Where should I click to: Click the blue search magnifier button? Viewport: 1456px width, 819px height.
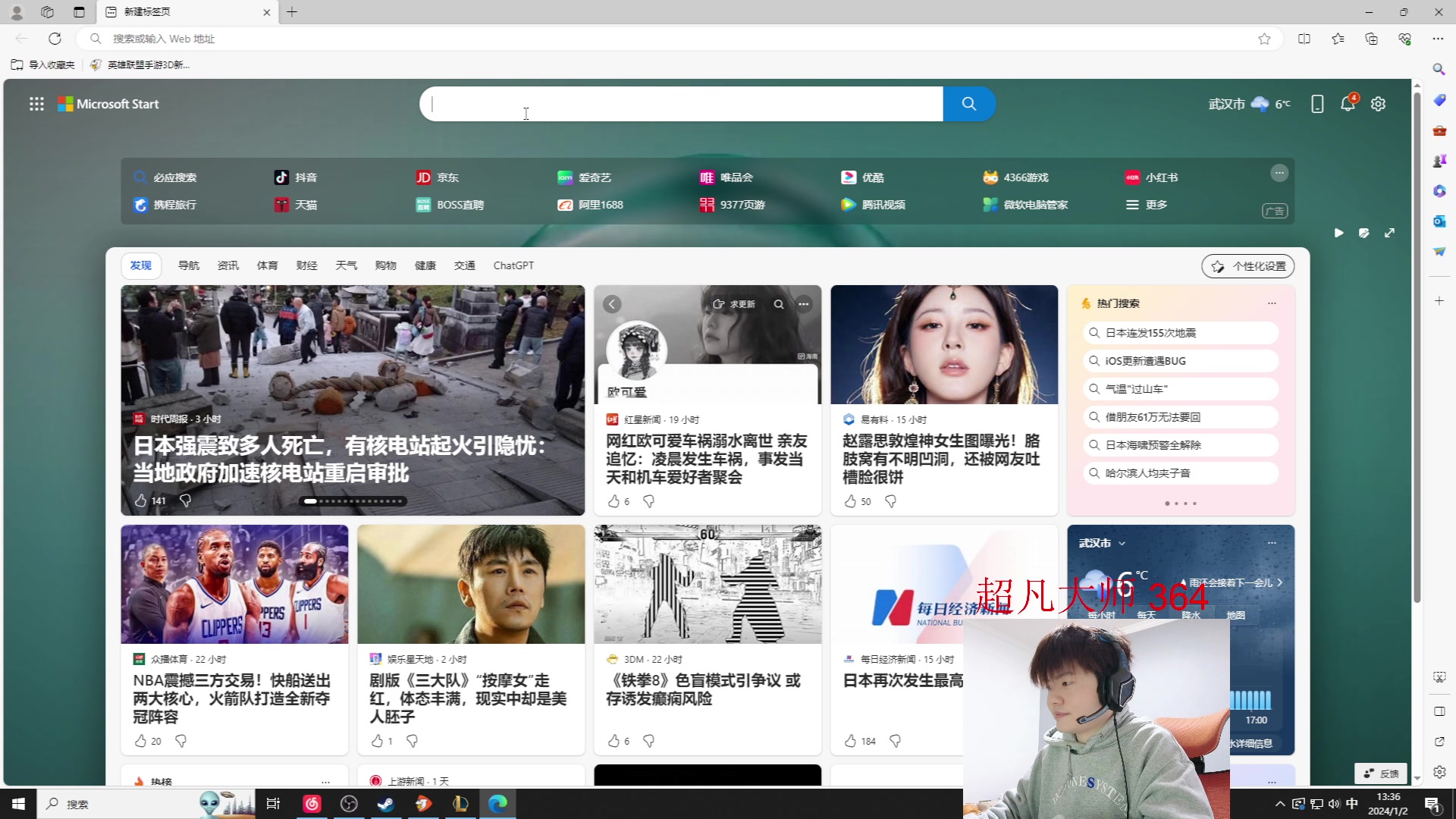(x=969, y=104)
